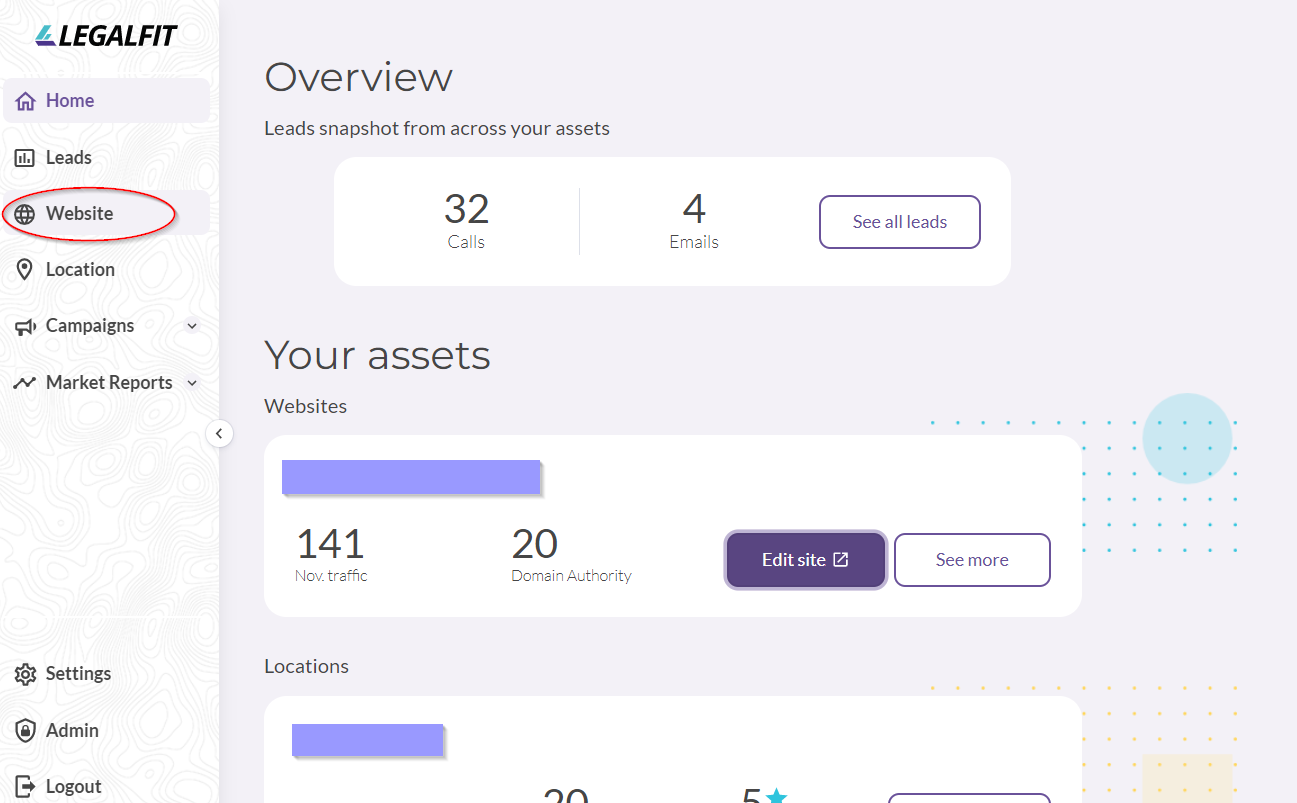
Task: Click the redacted website name bar
Action: [x=411, y=478]
